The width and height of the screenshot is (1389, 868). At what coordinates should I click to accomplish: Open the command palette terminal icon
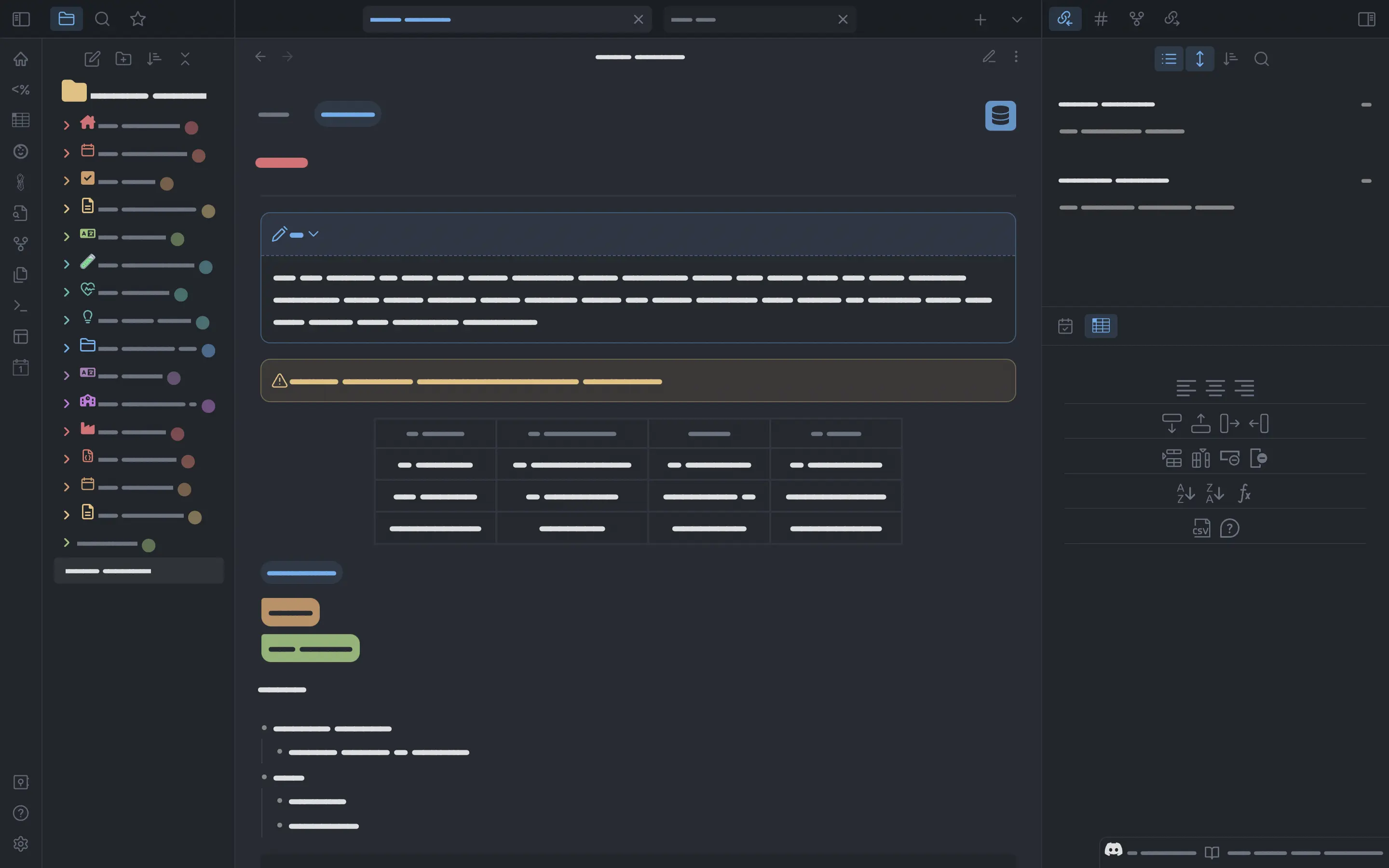click(x=21, y=305)
